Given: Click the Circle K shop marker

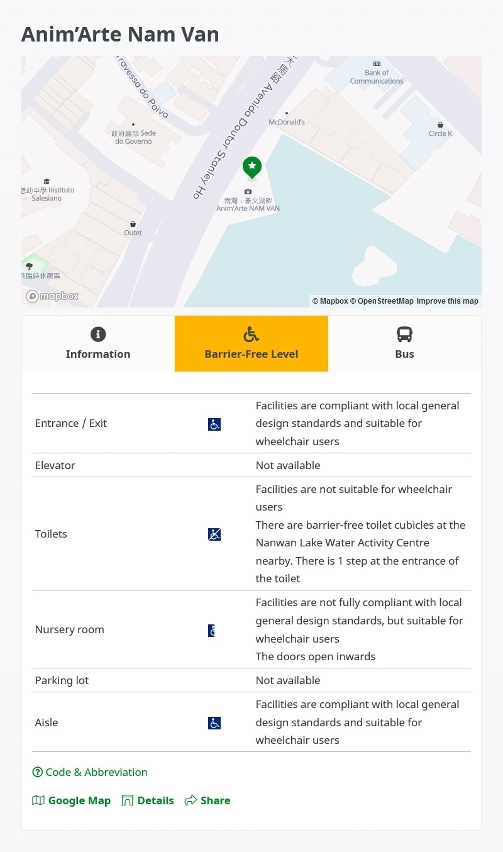Looking at the screenshot, I should 440,129.
